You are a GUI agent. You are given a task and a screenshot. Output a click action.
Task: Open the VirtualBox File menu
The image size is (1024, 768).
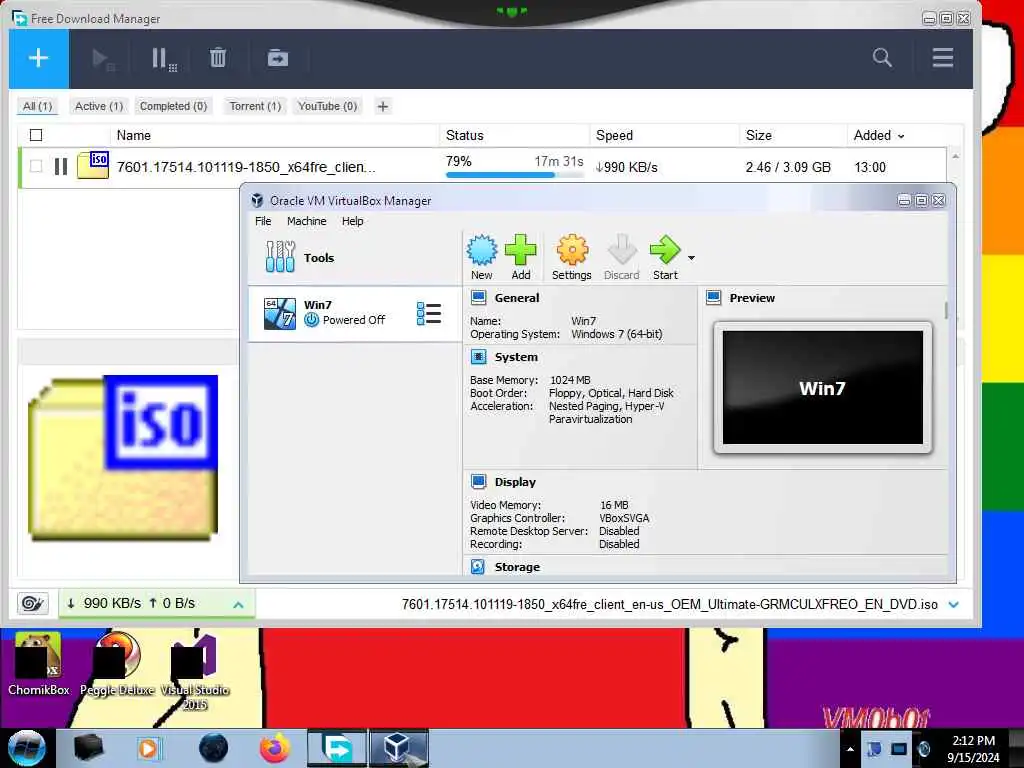tap(263, 221)
